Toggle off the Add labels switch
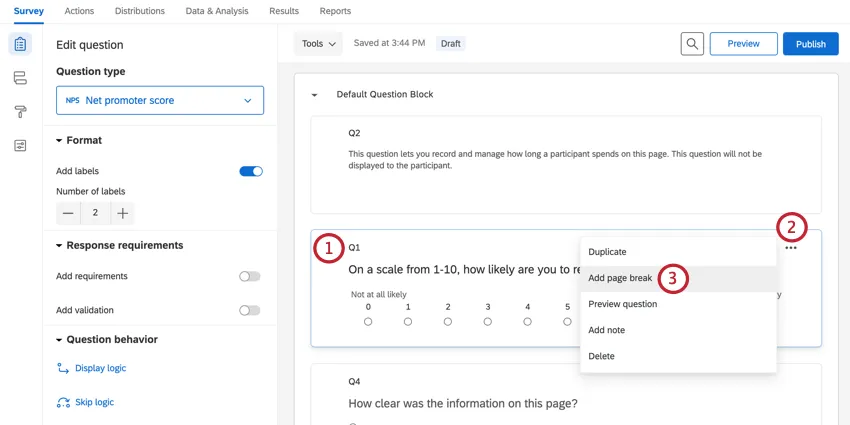The width and height of the screenshot is (850, 425). [x=250, y=171]
